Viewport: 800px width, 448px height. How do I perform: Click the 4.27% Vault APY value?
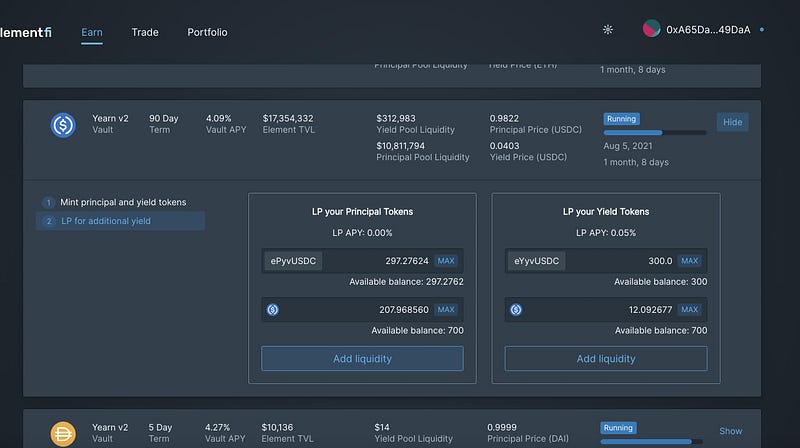pos(217,427)
